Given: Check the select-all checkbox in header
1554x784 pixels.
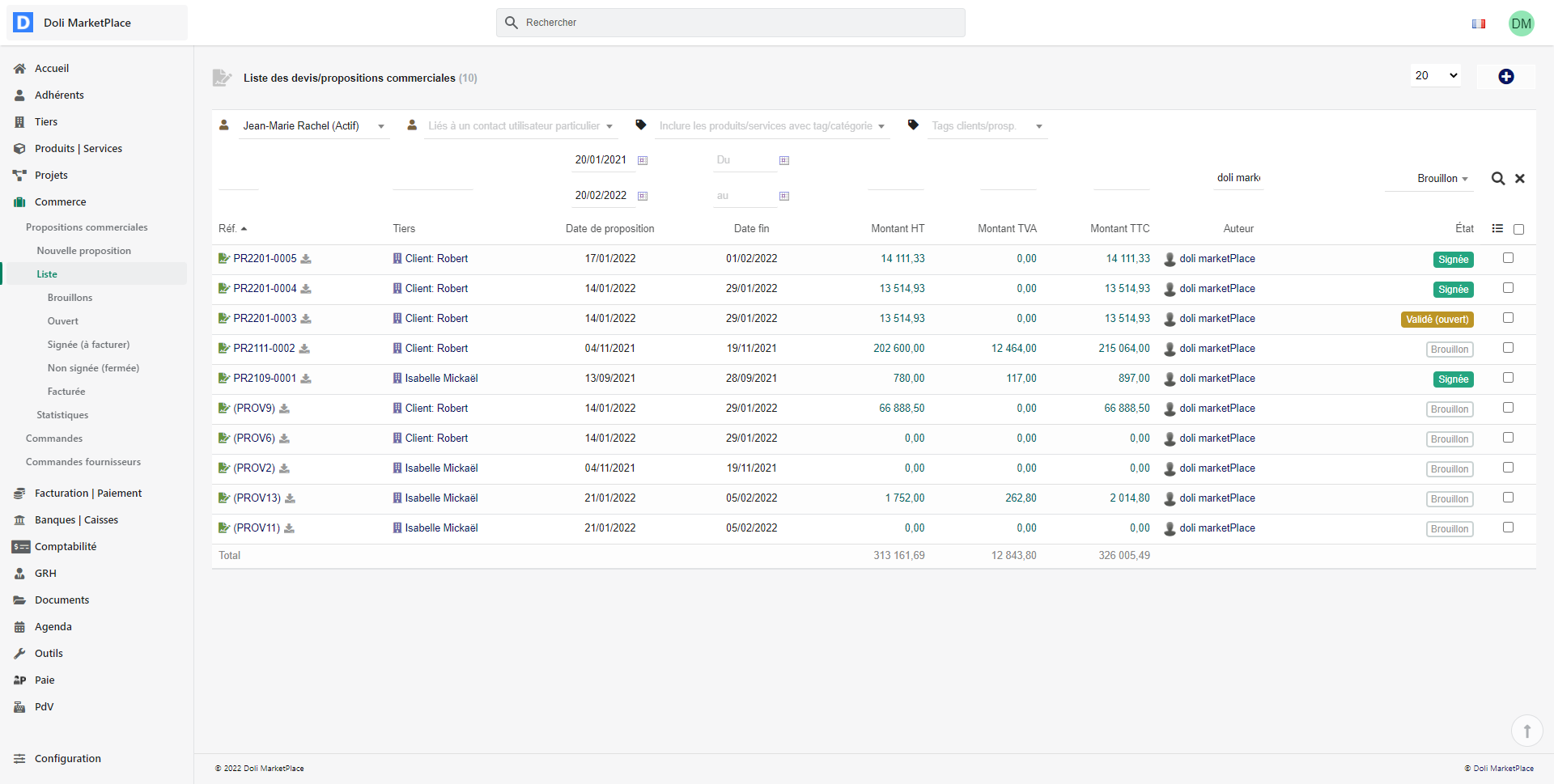Looking at the screenshot, I should (x=1518, y=230).
